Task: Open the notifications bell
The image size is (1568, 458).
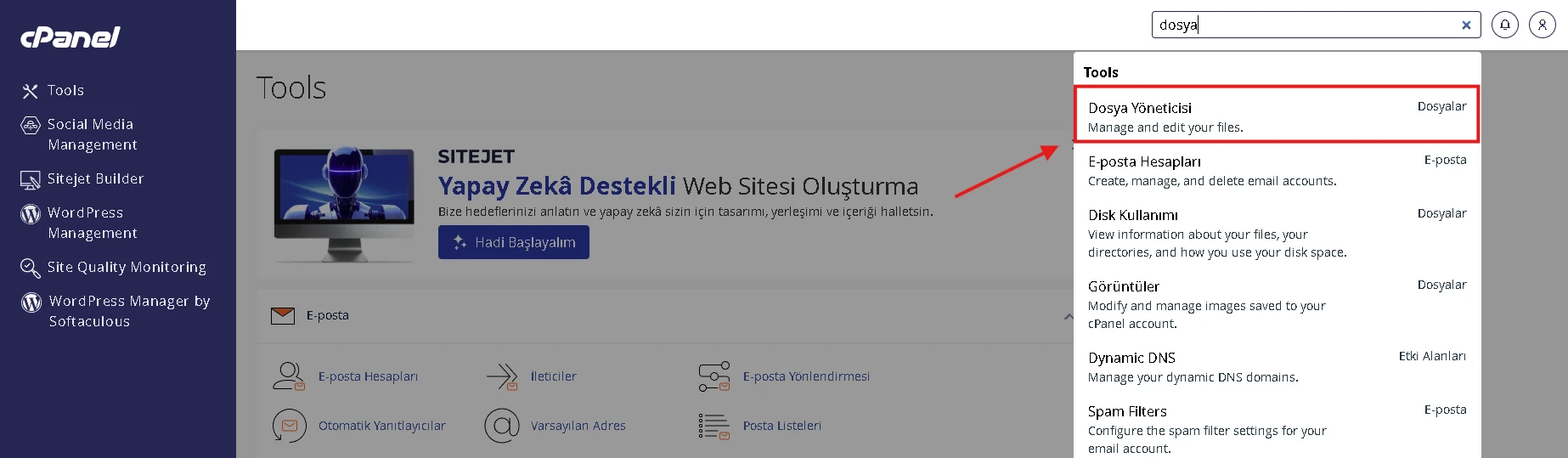Action: point(1505,25)
